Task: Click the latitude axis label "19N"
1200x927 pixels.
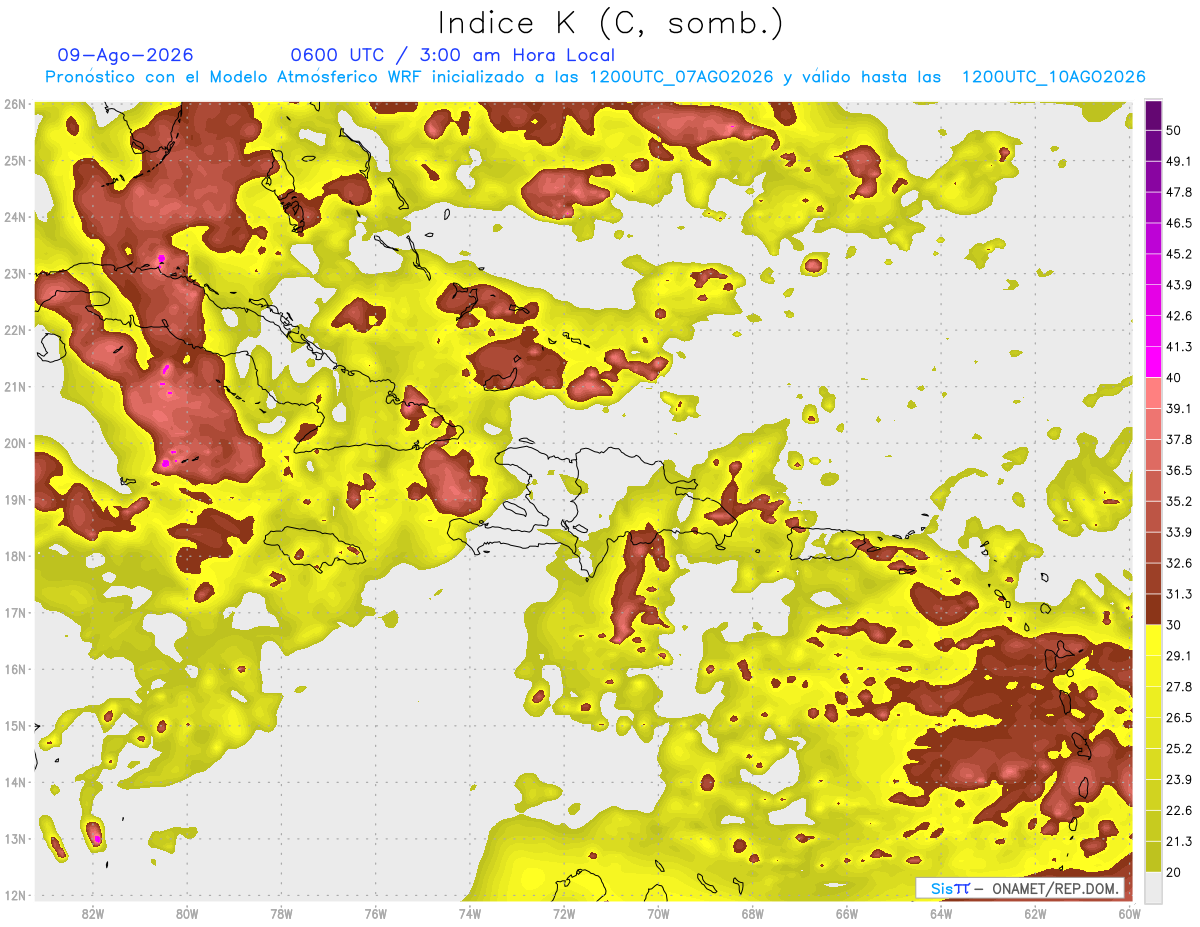Action: pos(14,499)
